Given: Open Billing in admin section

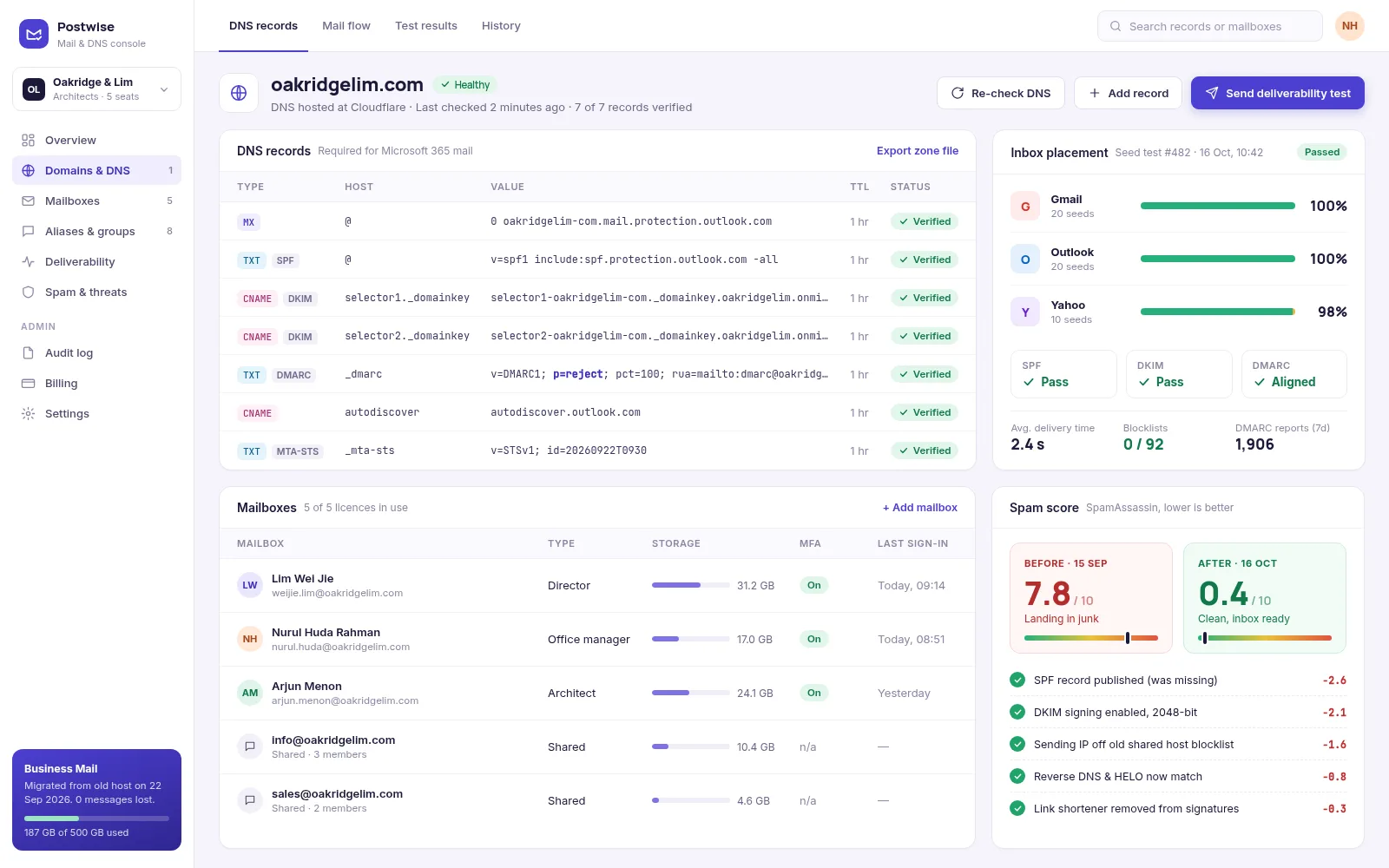Looking at the screenshot, I should tap(96, 383).
